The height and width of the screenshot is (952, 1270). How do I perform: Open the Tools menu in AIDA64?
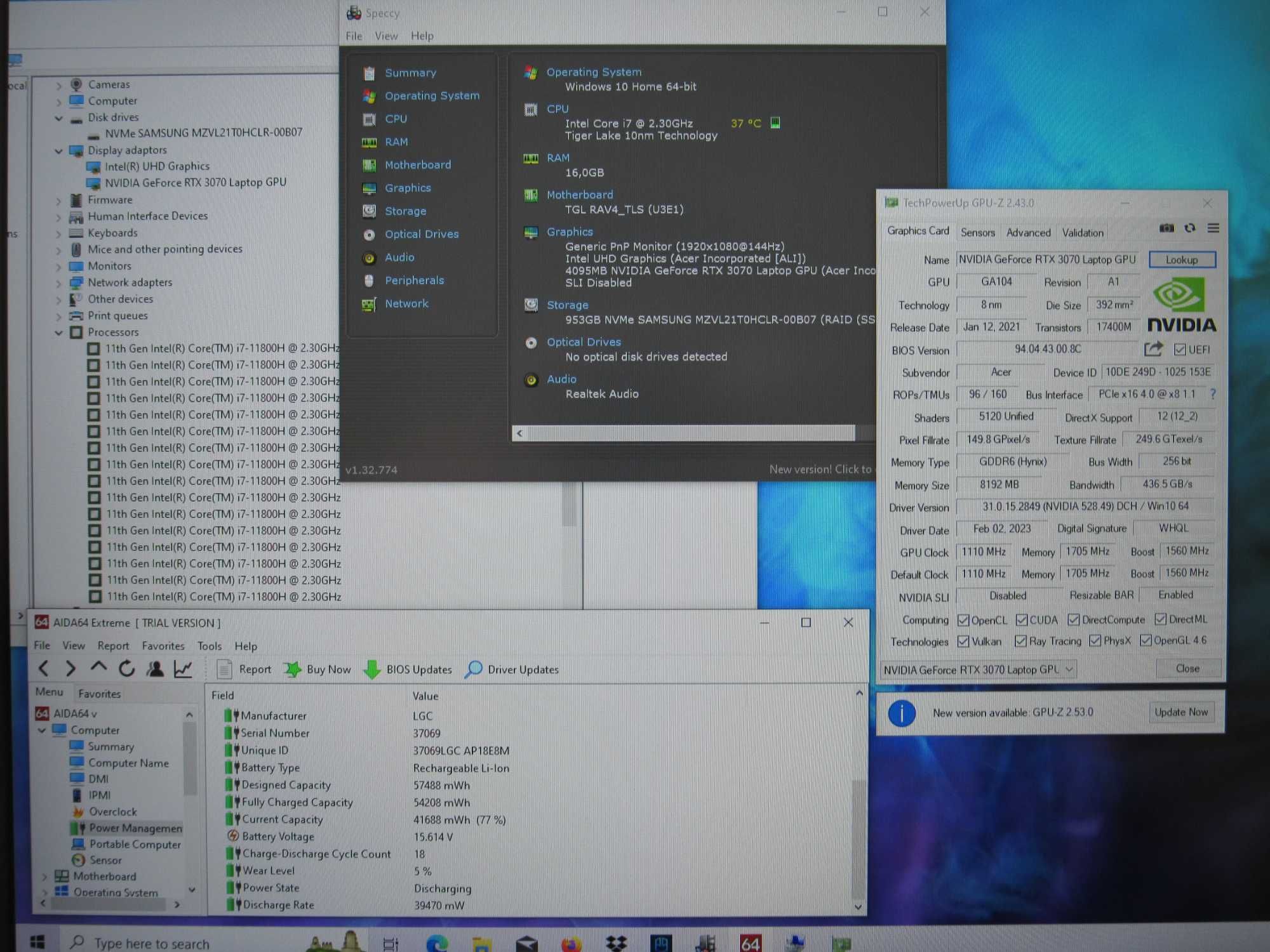coord(210,646)
